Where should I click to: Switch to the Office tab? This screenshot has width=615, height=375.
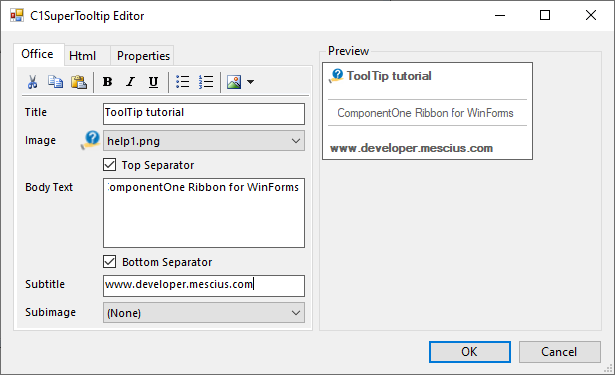click(38, 54)
